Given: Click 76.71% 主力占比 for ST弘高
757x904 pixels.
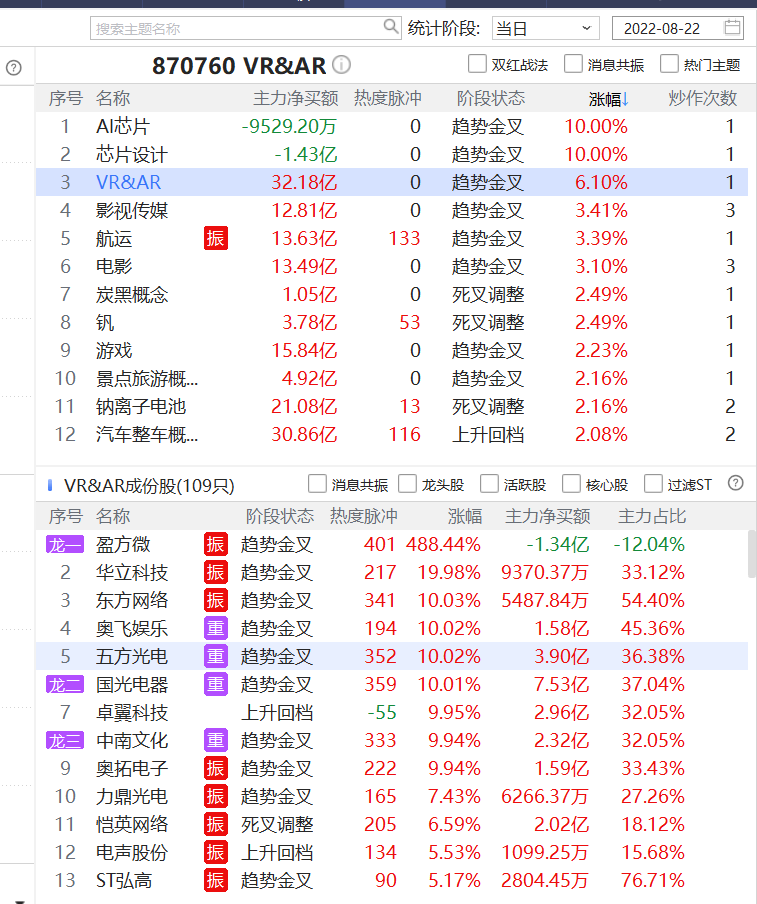Looking at the screenshot, I should click(x=653, y=880).
